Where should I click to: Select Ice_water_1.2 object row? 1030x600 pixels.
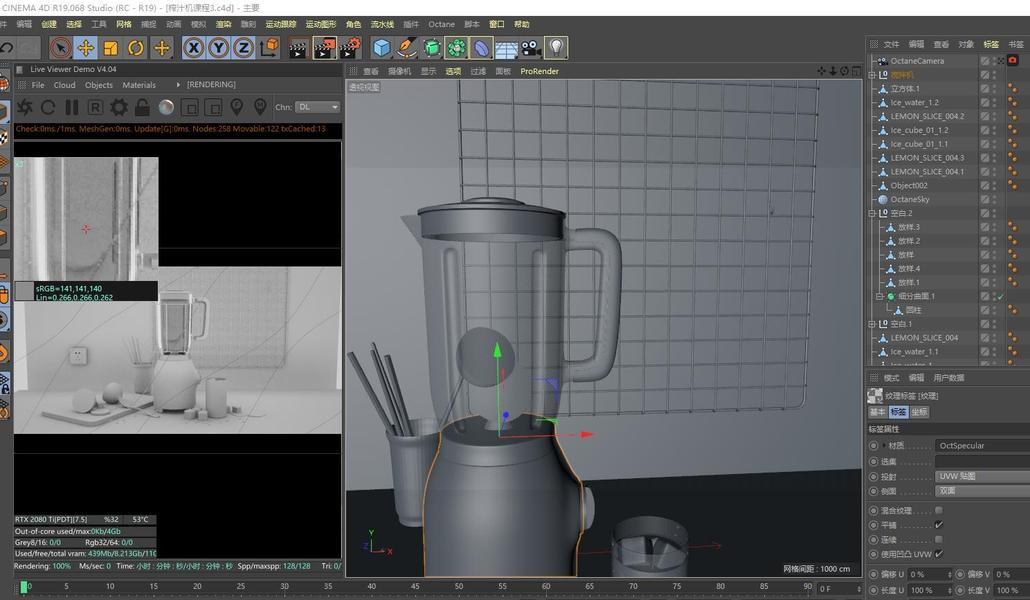coord(914,103)
